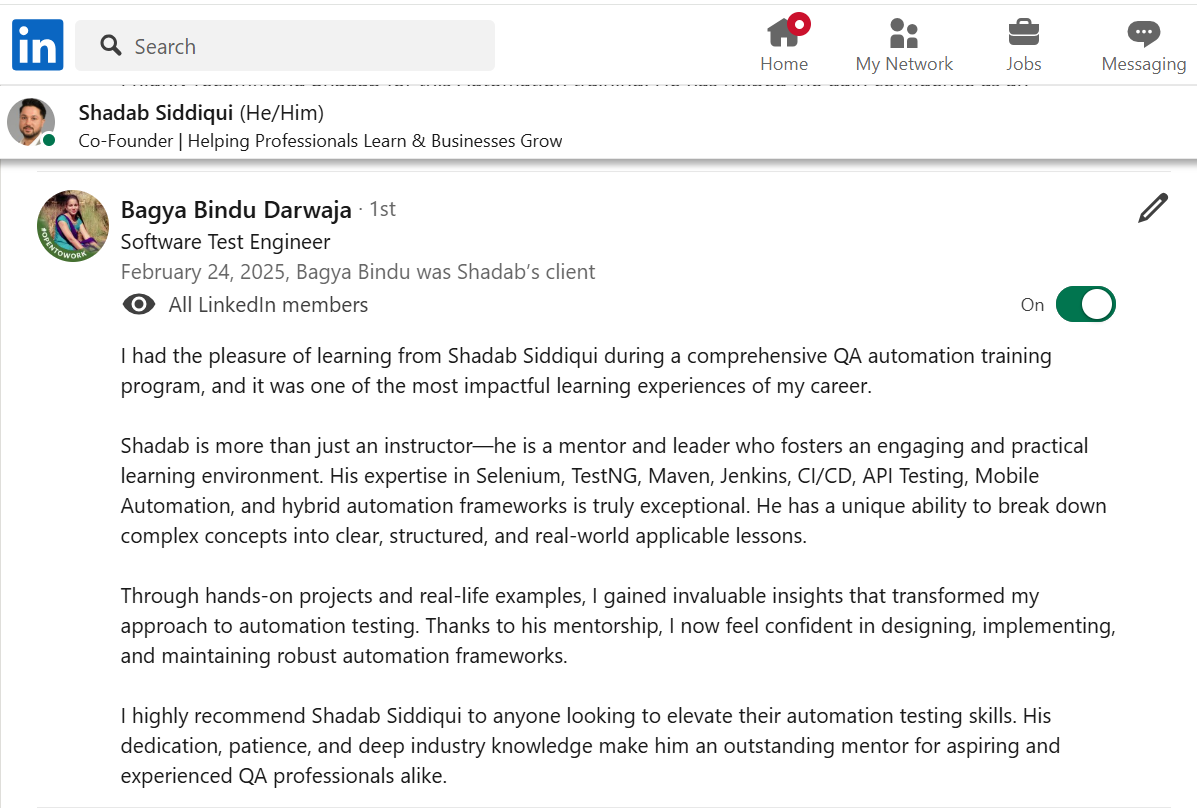Open My Network people icon
1197x808 pixels.
point(904,34)
